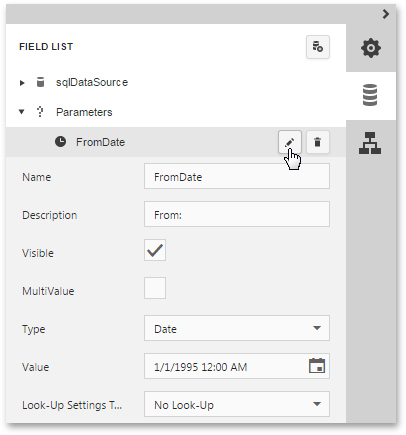The height and width of the screenshot is (435, 406).
Task: Click the Description field containing From:
Action: click(237, 214)
